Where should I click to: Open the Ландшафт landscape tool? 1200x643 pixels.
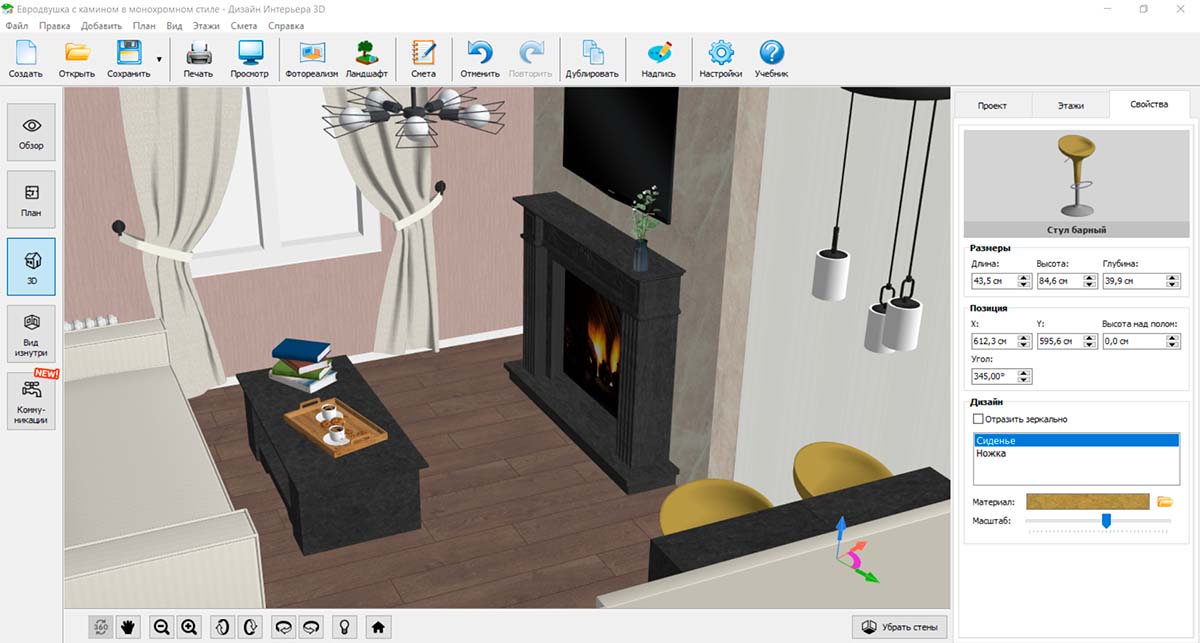[x=367, y=58]
